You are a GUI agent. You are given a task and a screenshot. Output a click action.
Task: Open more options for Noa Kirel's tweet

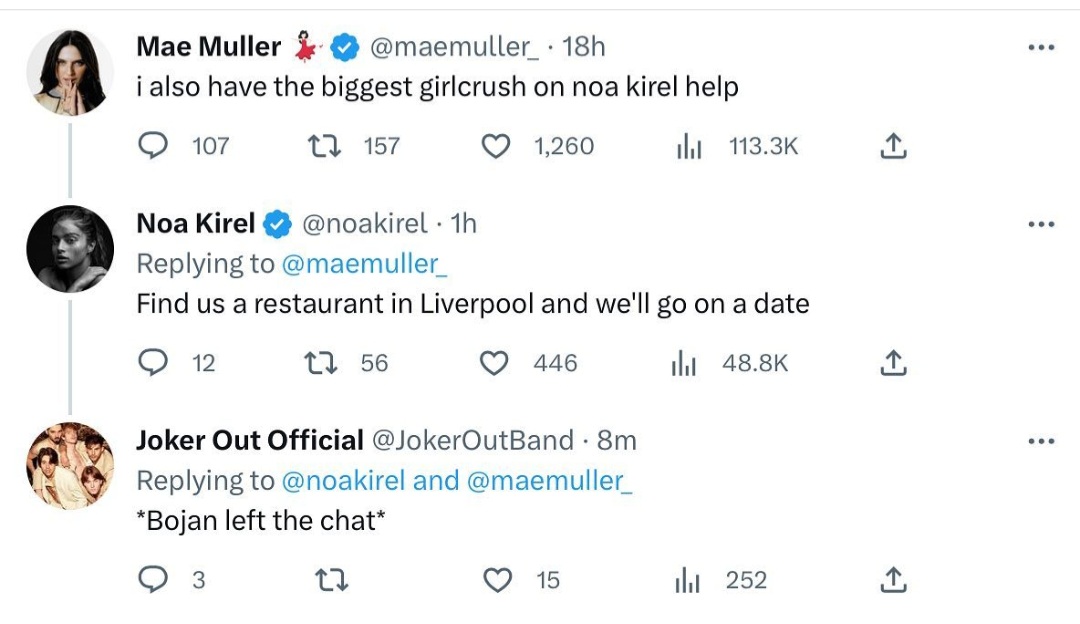coord(1041,224)
